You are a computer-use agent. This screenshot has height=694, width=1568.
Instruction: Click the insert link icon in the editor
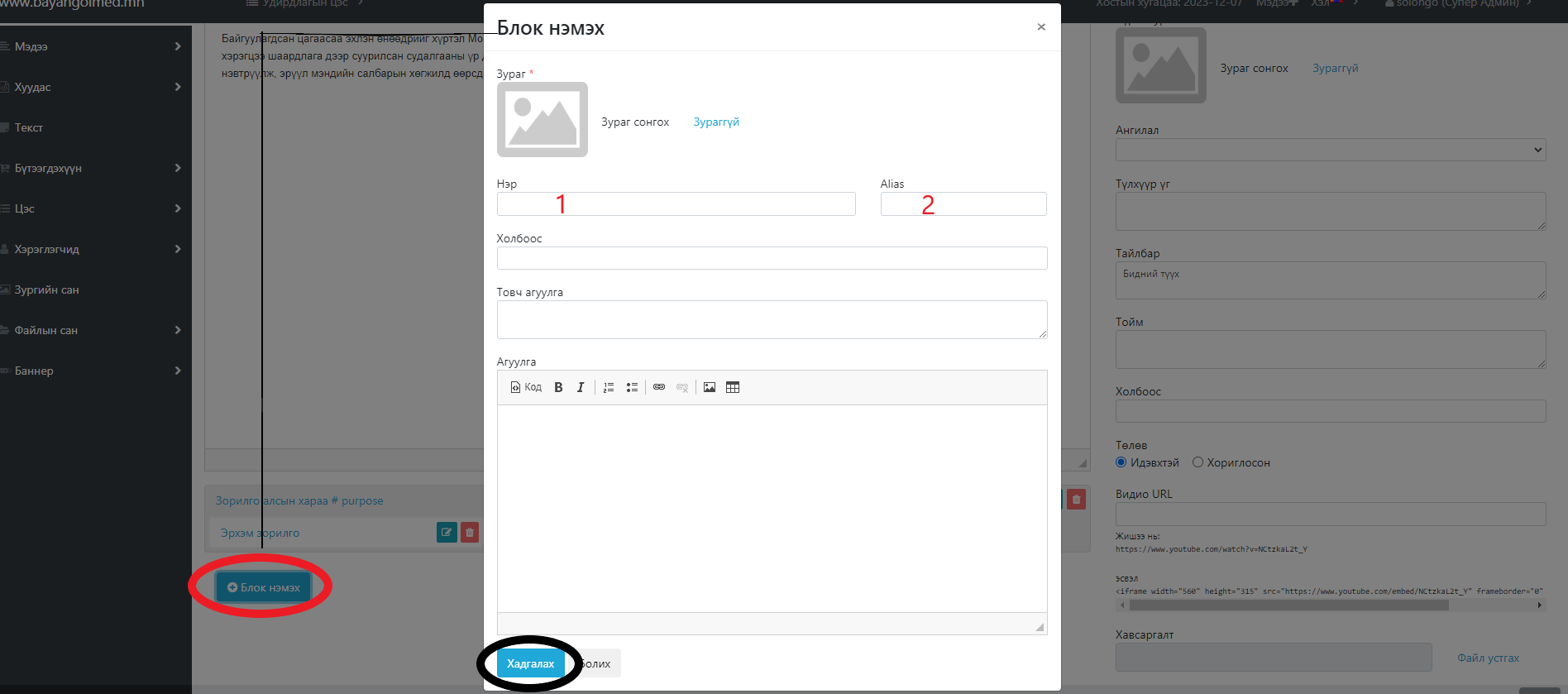pos(659,387)
